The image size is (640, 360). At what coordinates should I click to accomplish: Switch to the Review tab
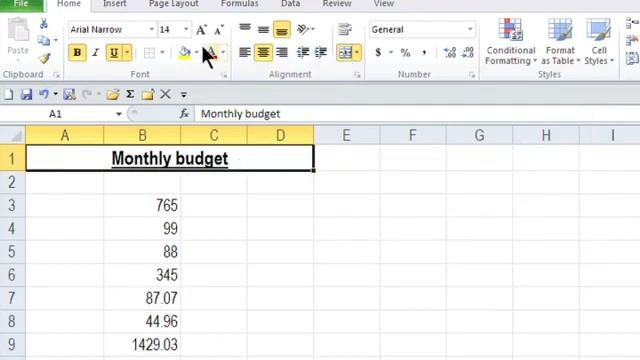tap(337, 4)
